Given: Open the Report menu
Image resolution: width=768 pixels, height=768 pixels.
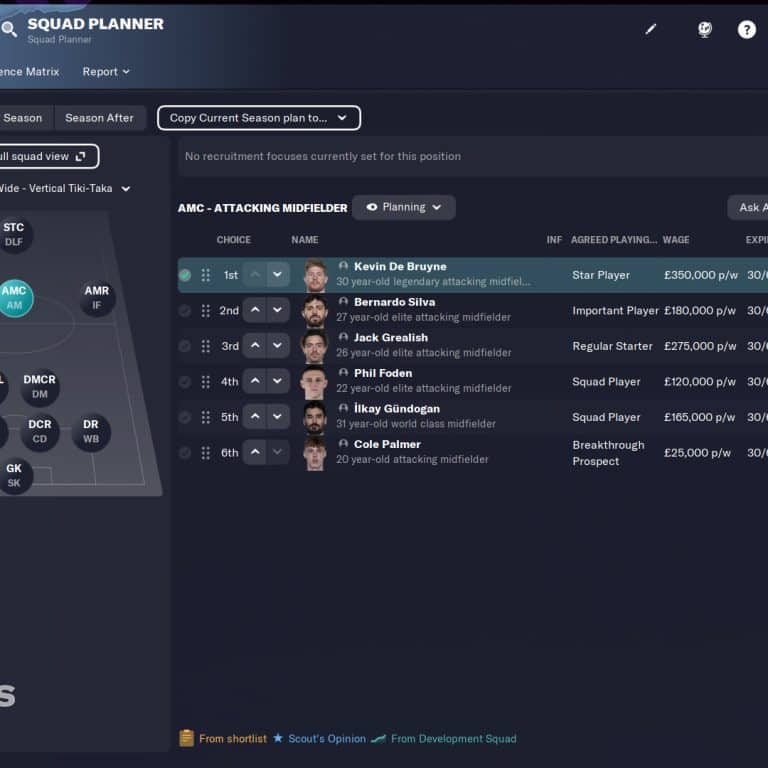Looking at the screenshot, I should 106,72.
